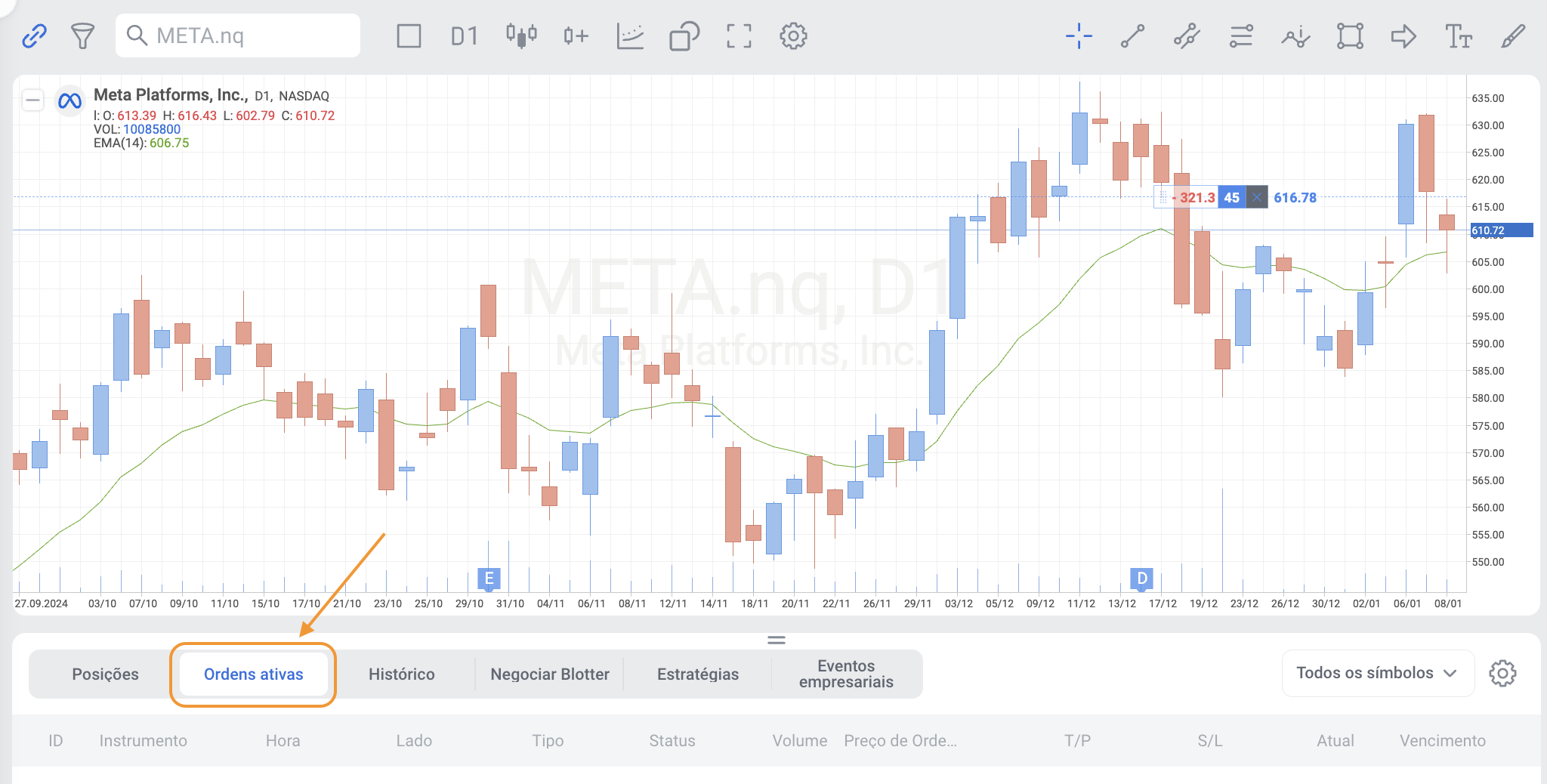Viewport: 1547px width, 784px height.
Task: Click the detach chart copy icon
Action: 684,35
